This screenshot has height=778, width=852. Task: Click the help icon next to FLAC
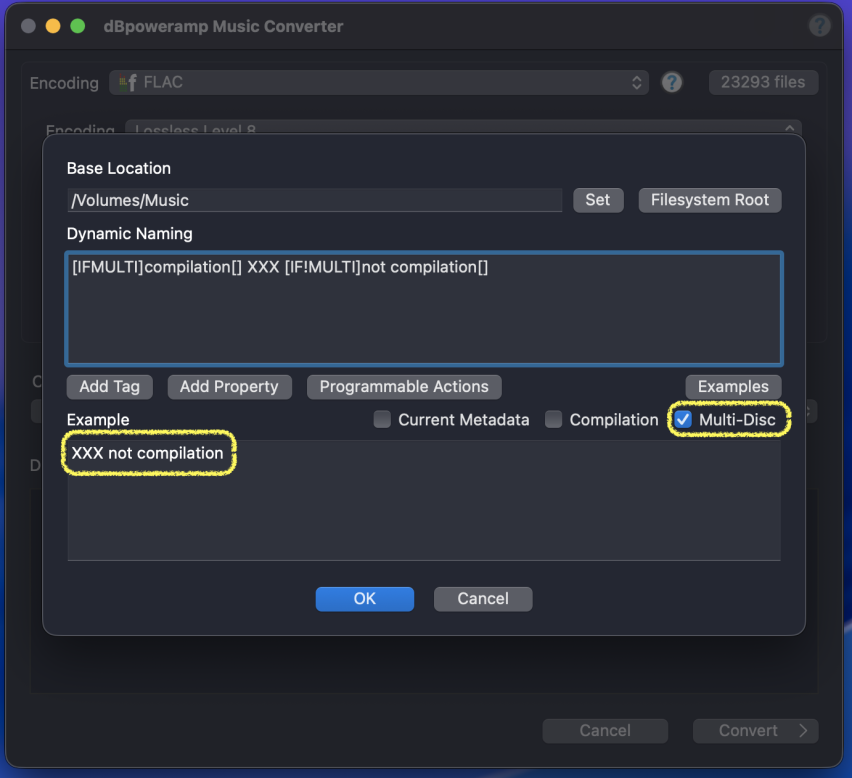(x=672, y=83)
